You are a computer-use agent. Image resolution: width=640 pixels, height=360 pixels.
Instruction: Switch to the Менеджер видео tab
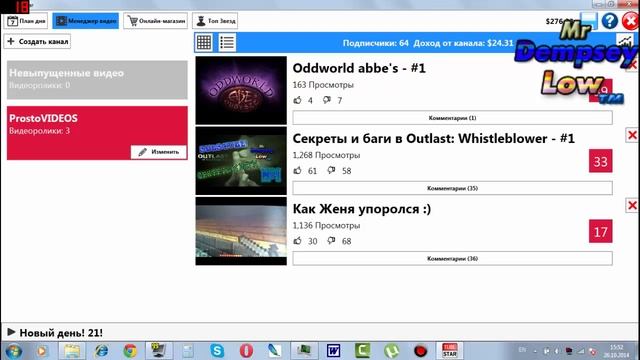[86, 21]
